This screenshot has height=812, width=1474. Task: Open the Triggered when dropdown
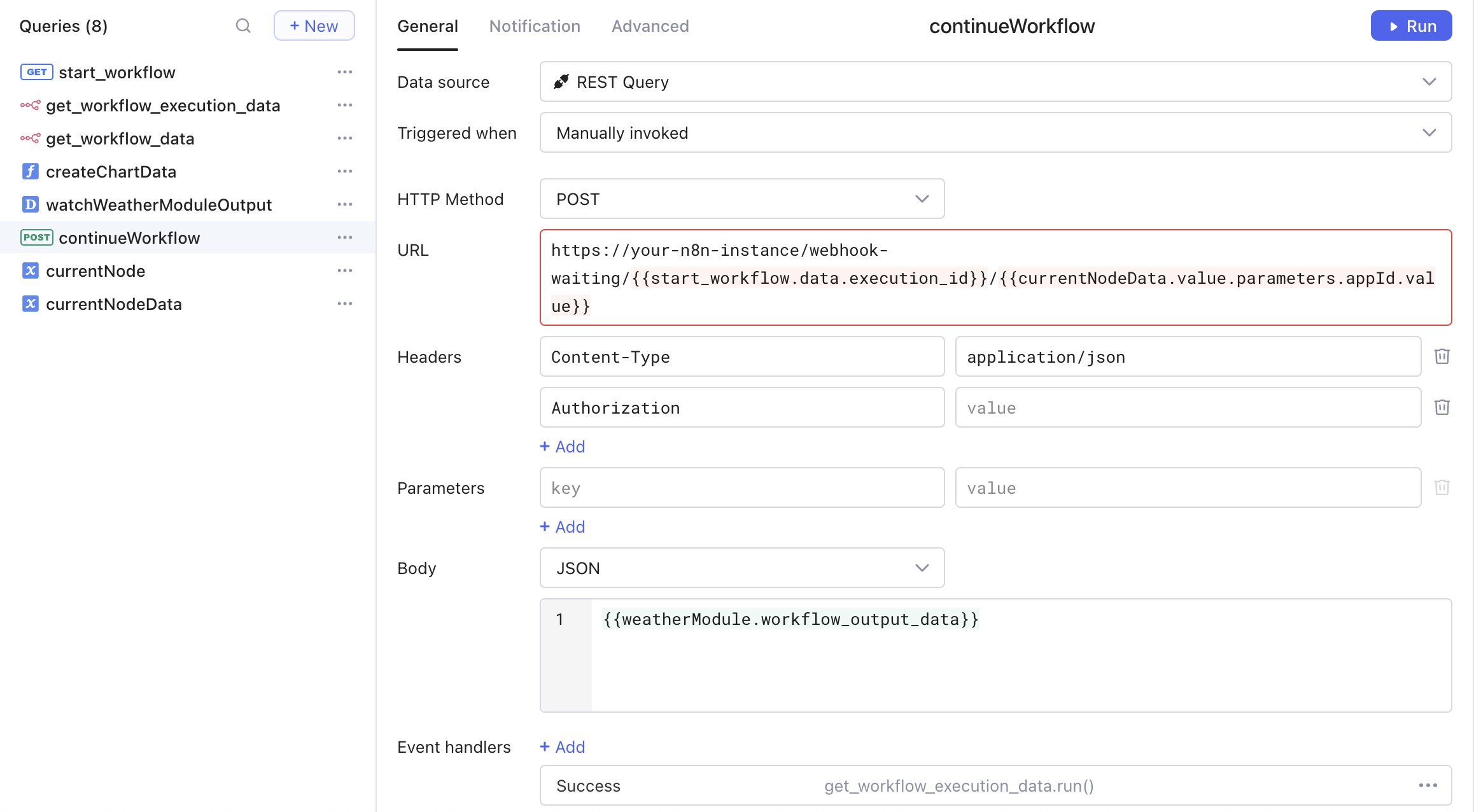pyautogui.click(x=995, y=132)
